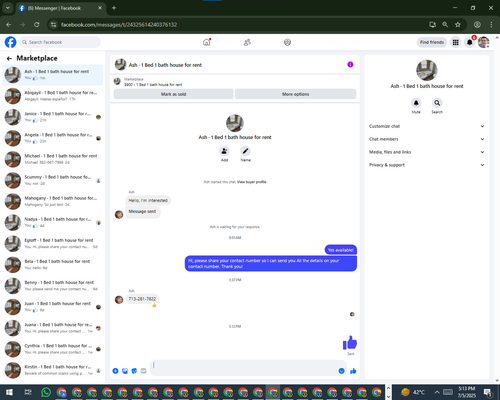This screenshot has width=500, height=400.
Task: Choose a sticker icon in composer
Action: click(x=134, y=371)
